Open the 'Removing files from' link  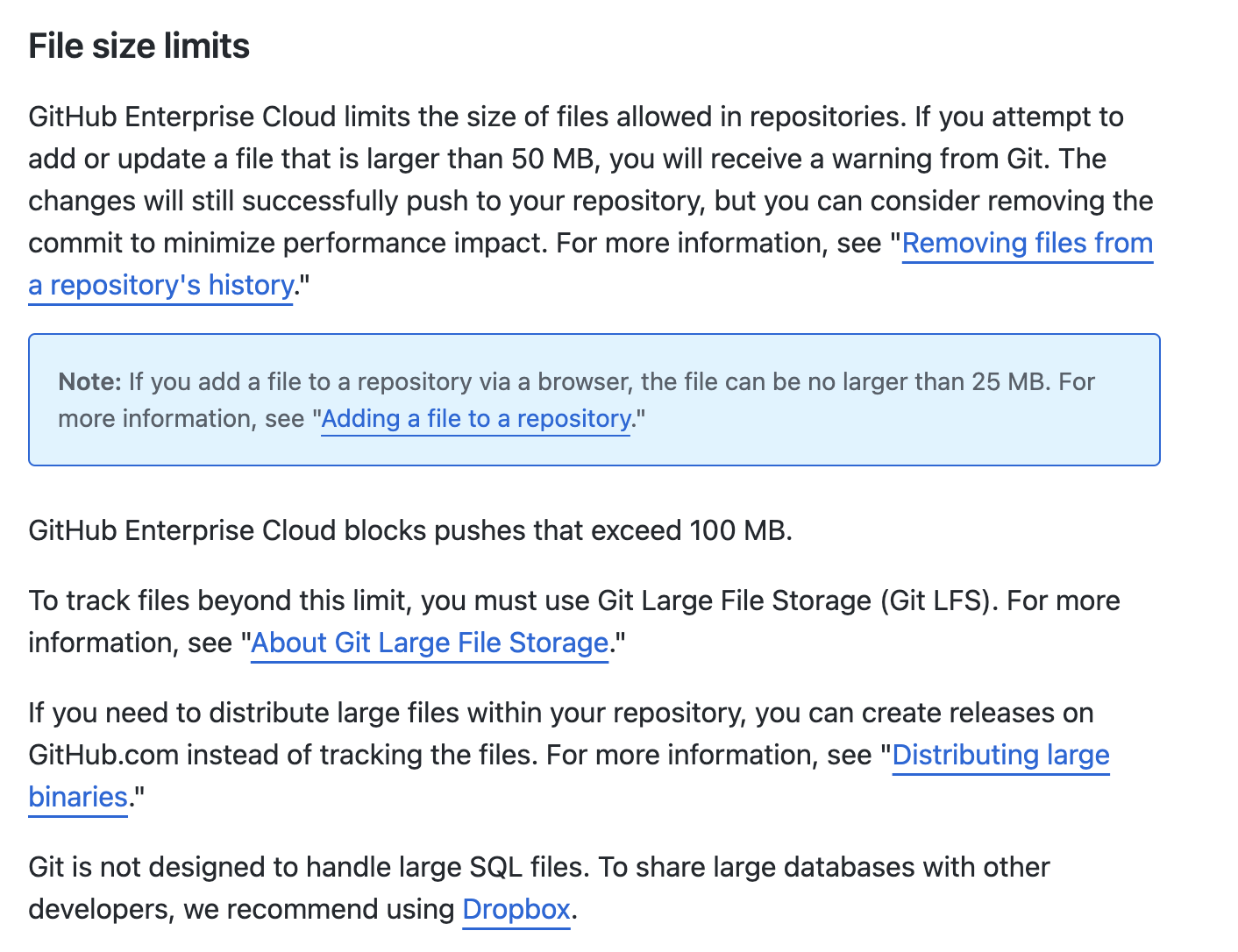1028,243
